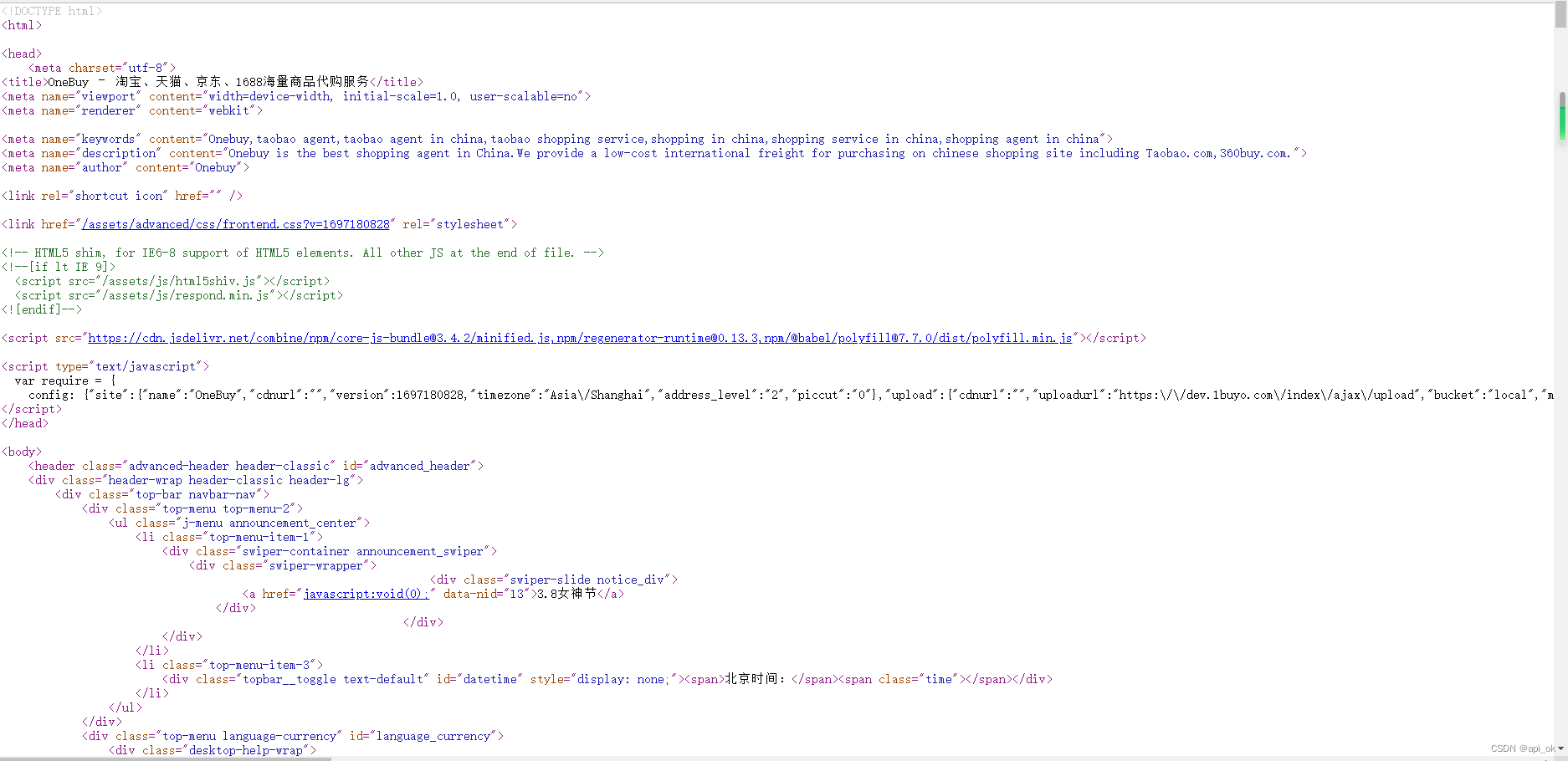This screenshot has height=761, width=1568.
Task: Click the li top-menu-item-1 line
Action: click(229, 537)
